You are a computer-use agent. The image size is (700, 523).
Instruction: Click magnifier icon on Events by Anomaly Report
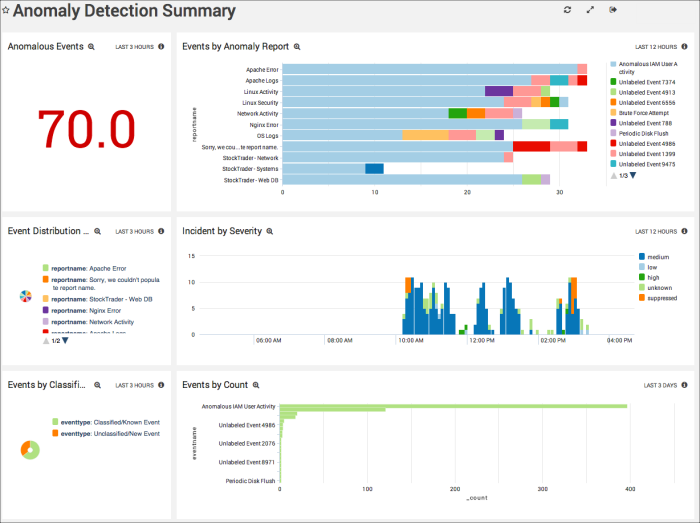click(297, 46)
